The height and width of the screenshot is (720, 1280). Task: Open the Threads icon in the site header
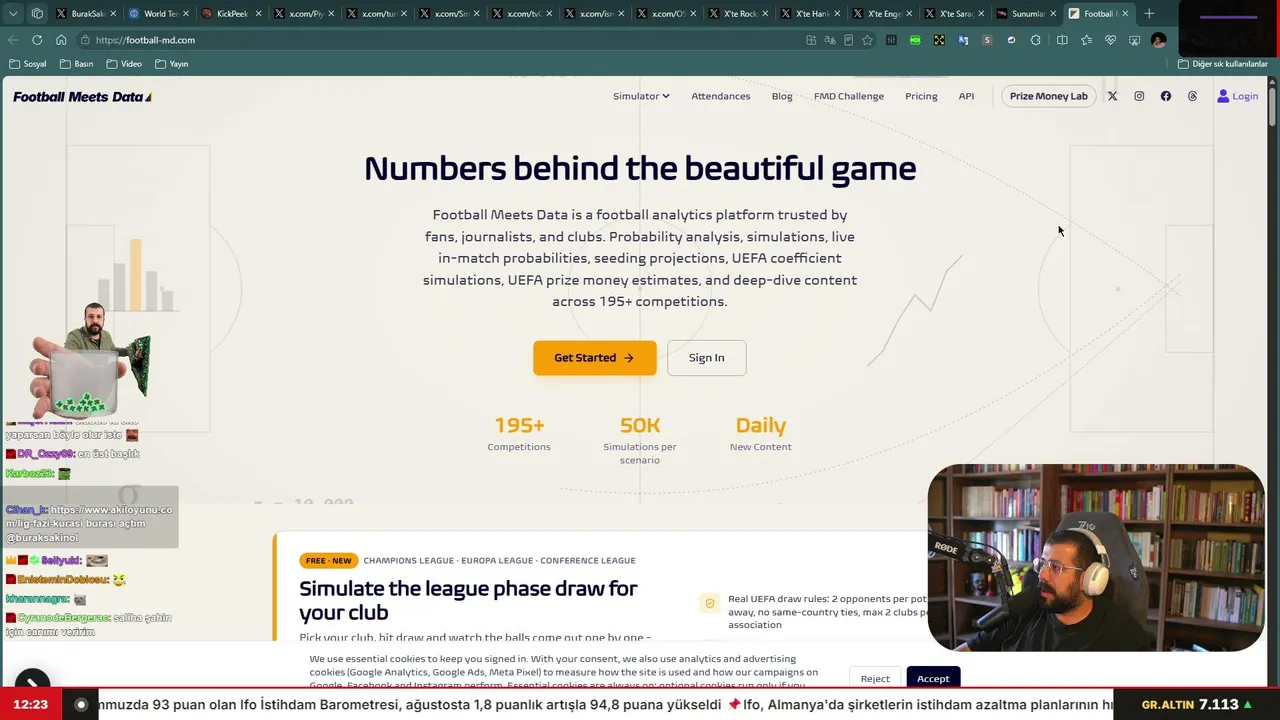click(1192, 96)
